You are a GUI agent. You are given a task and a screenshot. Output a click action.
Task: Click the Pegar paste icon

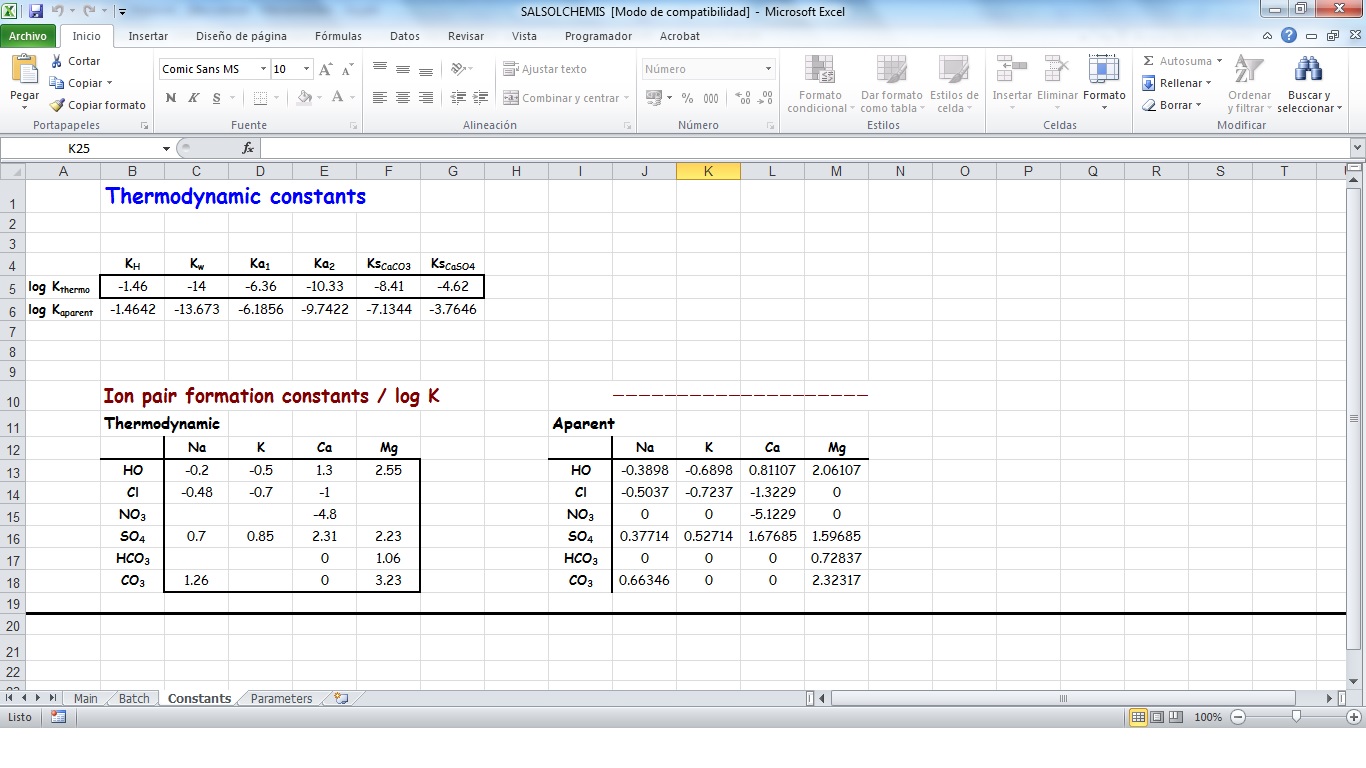(24, 69)
